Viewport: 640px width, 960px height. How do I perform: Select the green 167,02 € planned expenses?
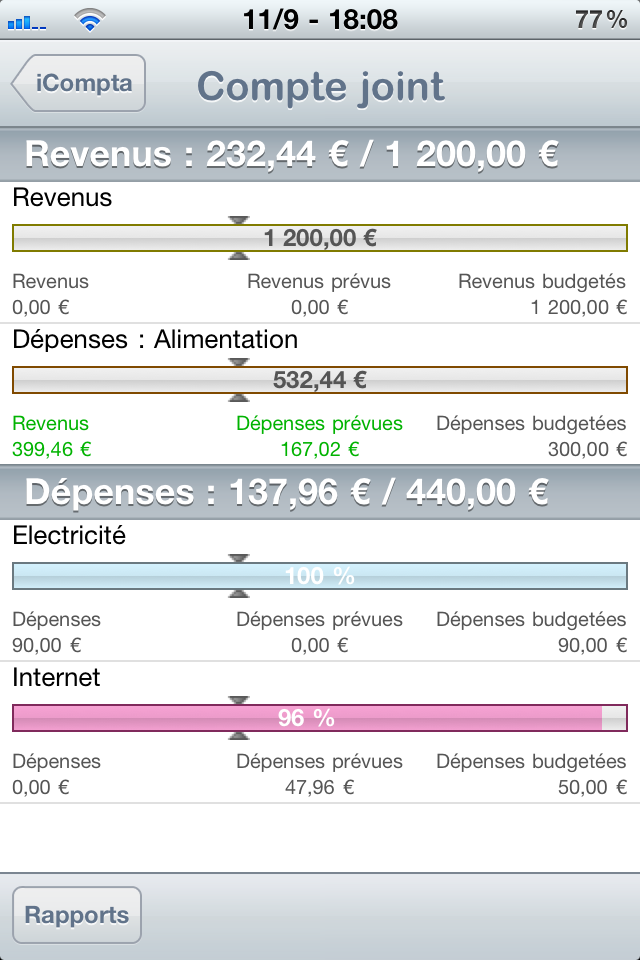click(x=320, y=449)
